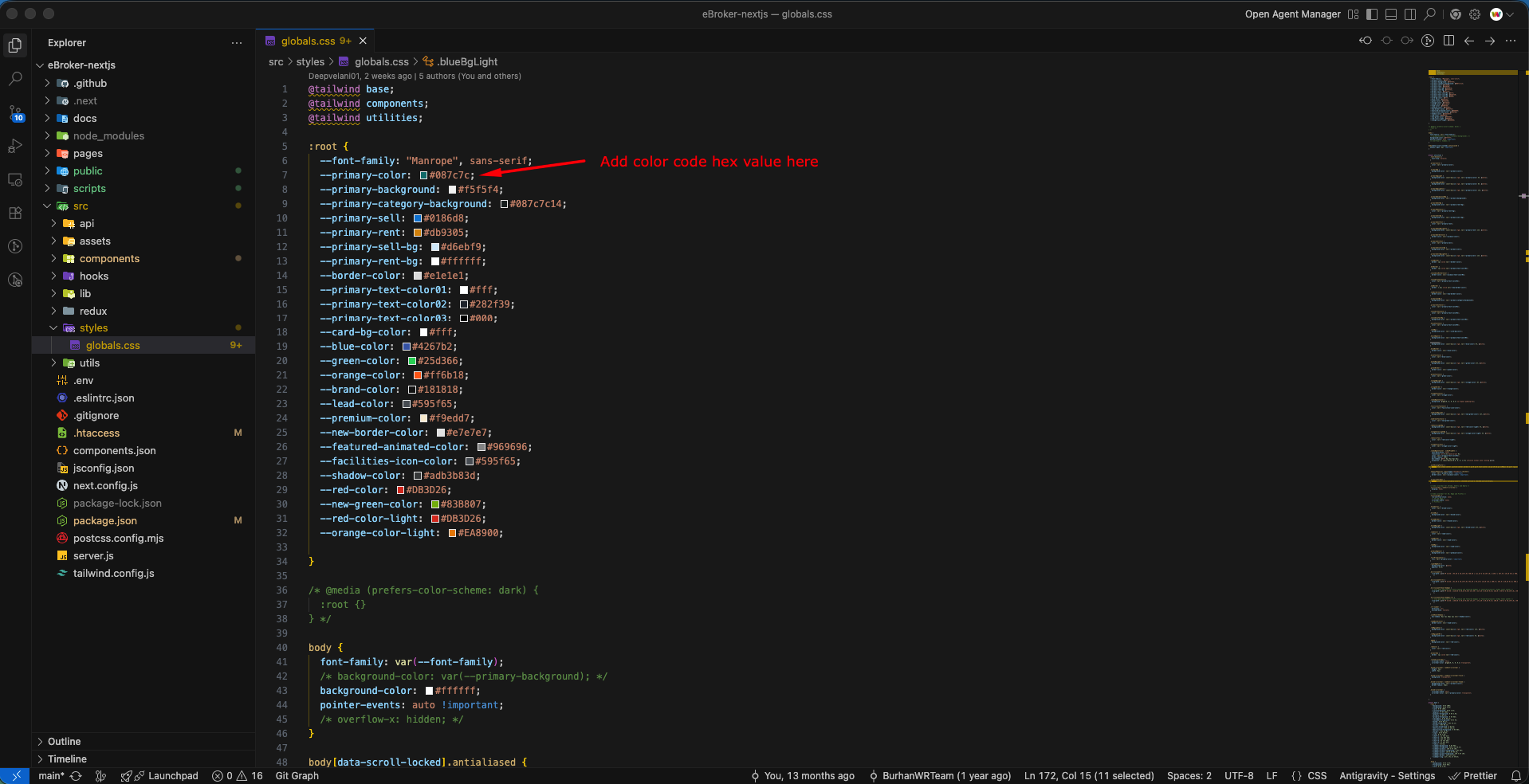Click the title bar search magnifier icon
This screenshot has width=1529, height=784.
tap(1430, 14)
